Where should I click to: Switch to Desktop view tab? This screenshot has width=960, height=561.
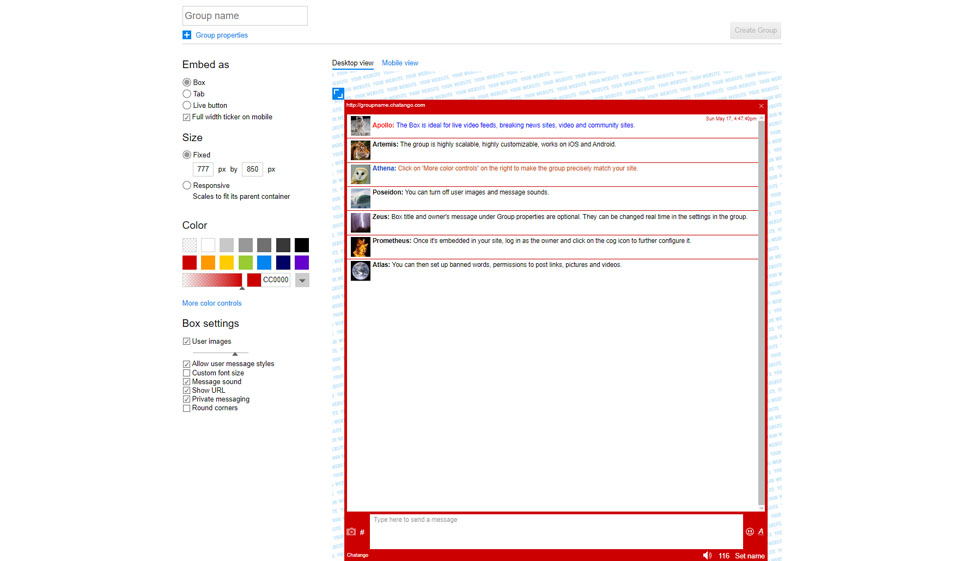352,63
